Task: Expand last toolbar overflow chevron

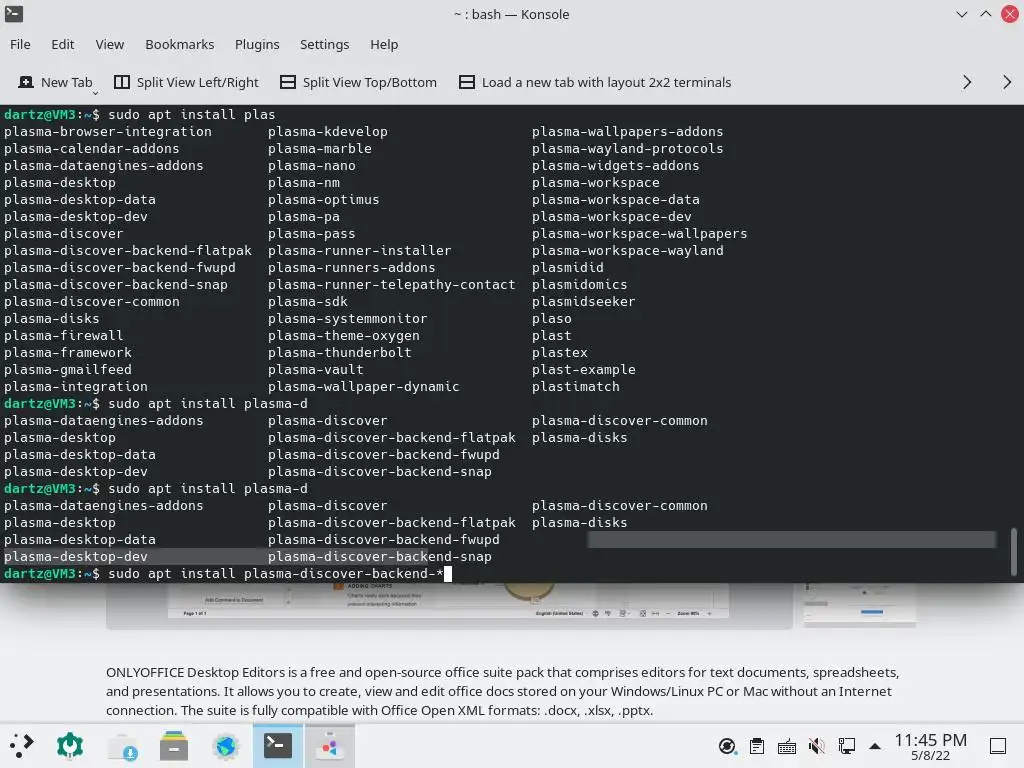Action: click(x=1007, y=82)
